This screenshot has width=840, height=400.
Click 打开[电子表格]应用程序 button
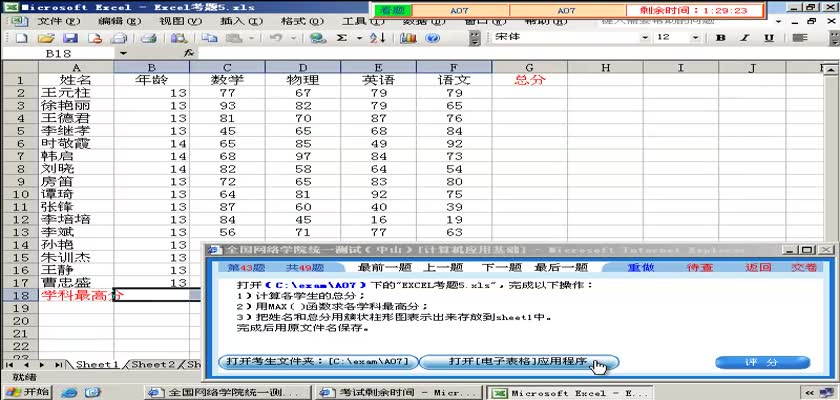pos(518,362)
